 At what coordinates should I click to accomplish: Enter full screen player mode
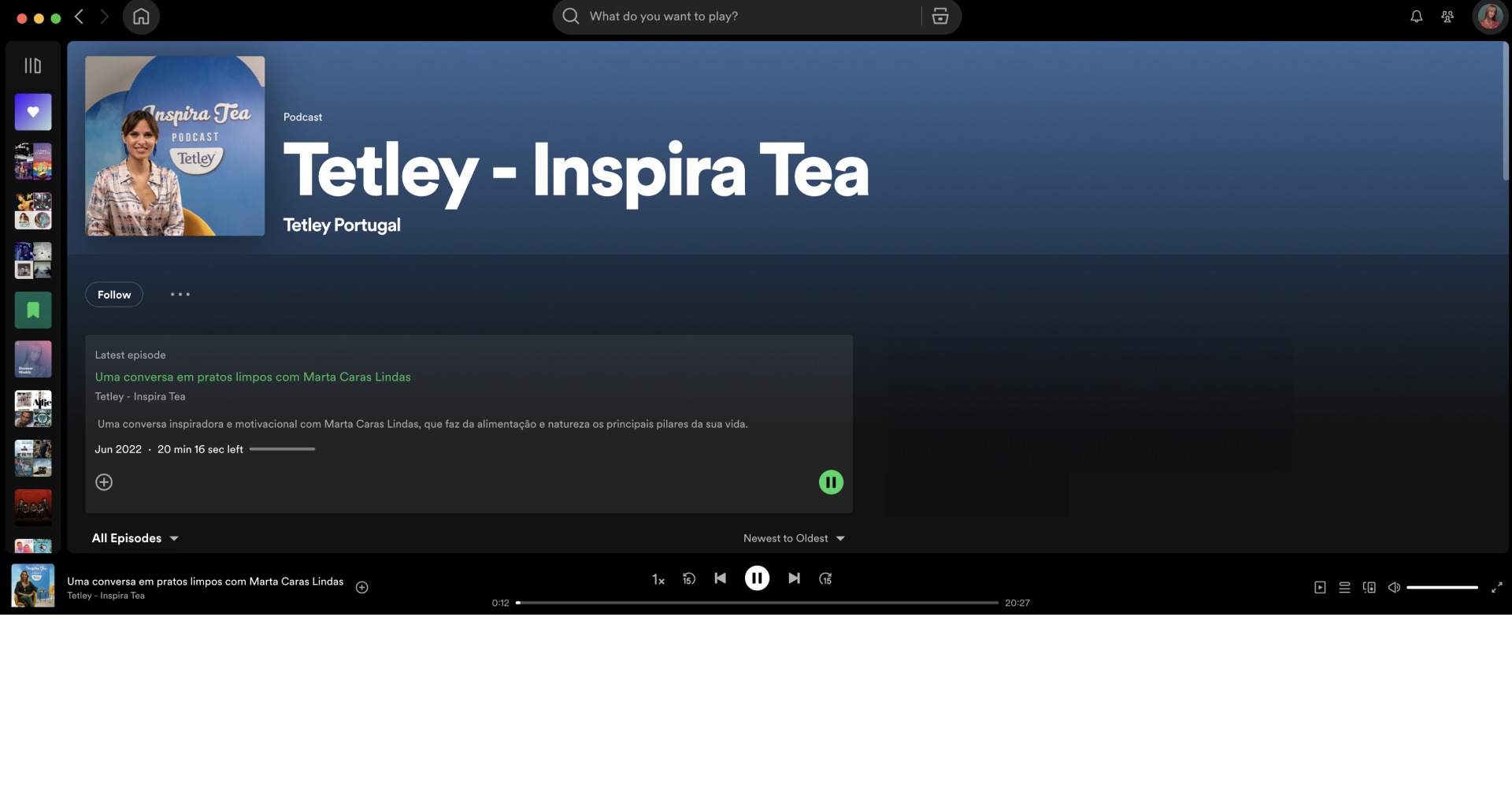1497,587
